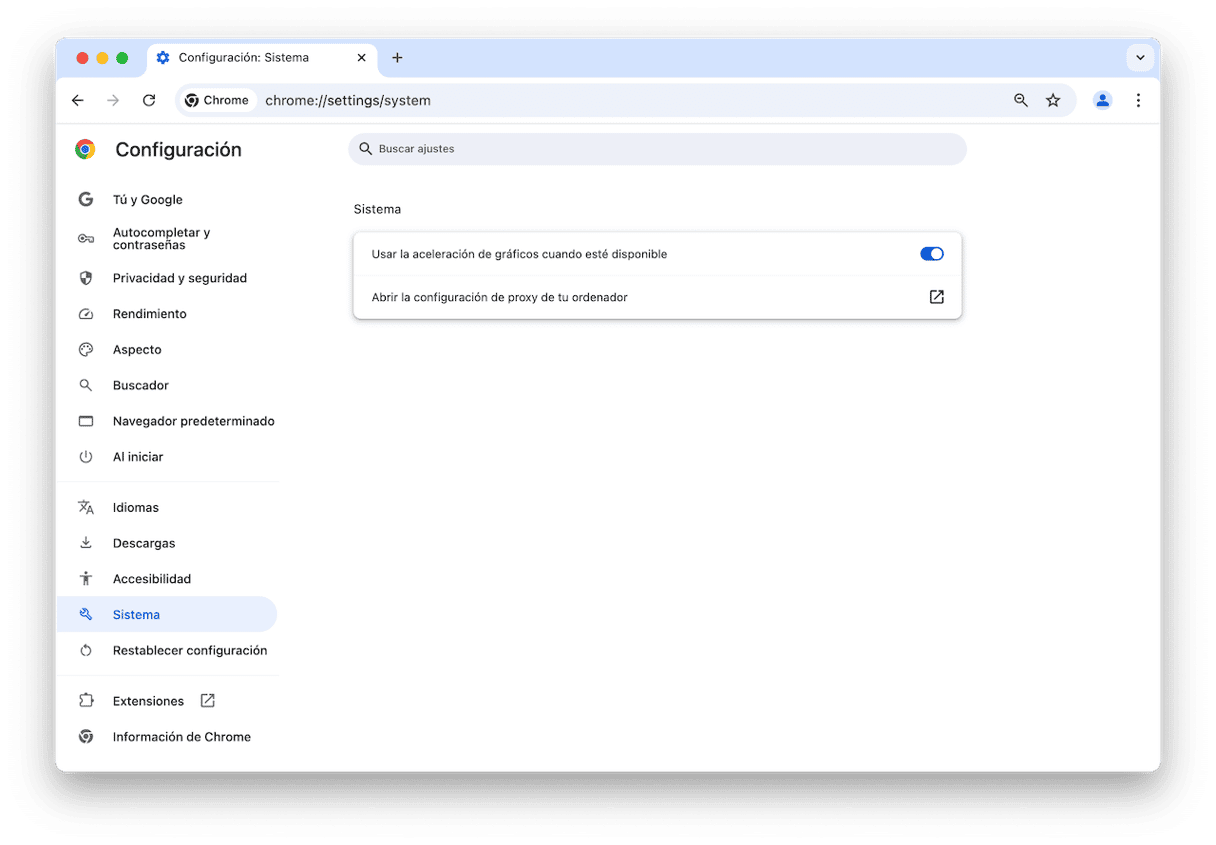
Task: Go to Privacidad y seguridad
Action: click(166, 278)
